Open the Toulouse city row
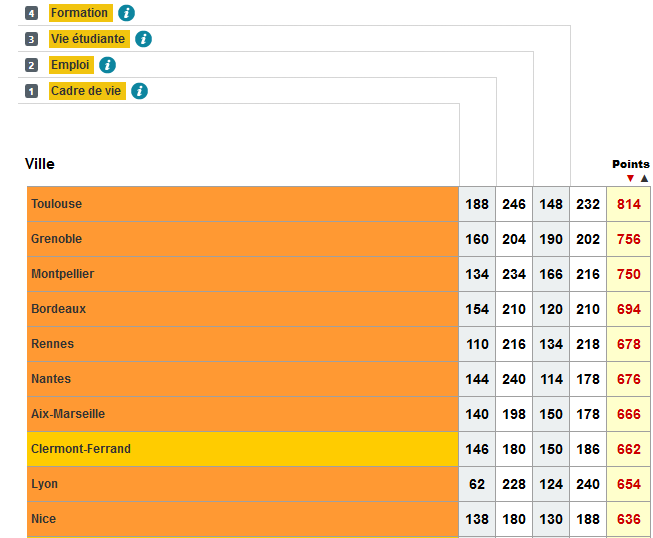This screenshot has height=538, width=653. click(57, 204)
